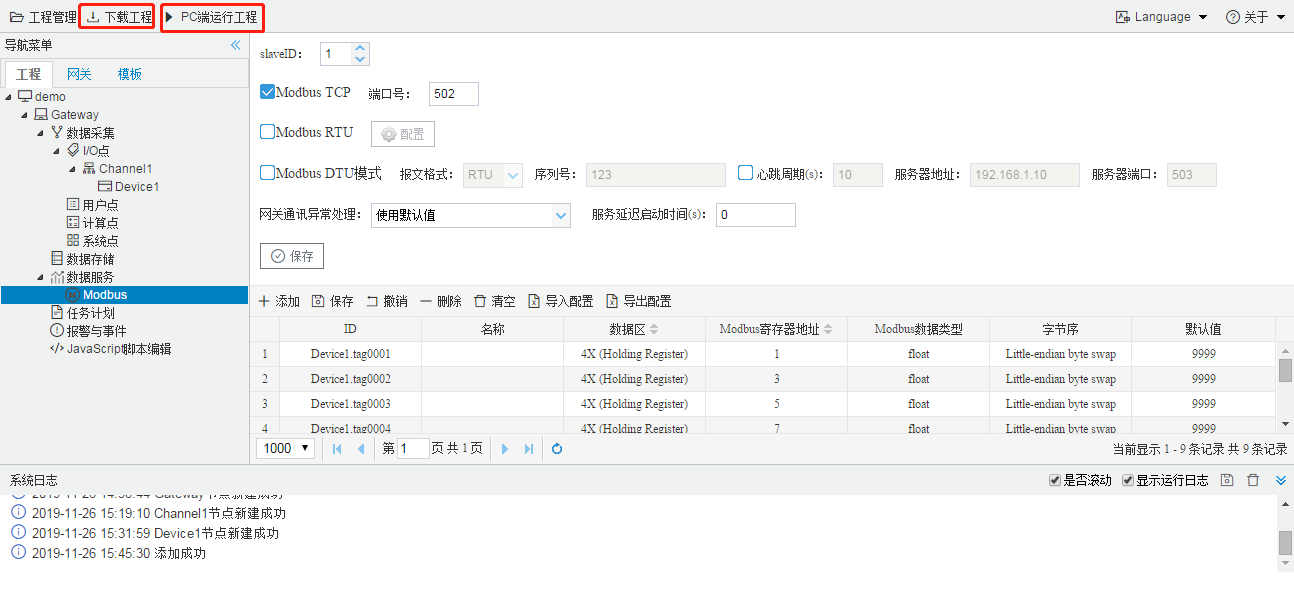Go to first page icon
This screenshot has height=599, width=1294.
coord(337,449)
